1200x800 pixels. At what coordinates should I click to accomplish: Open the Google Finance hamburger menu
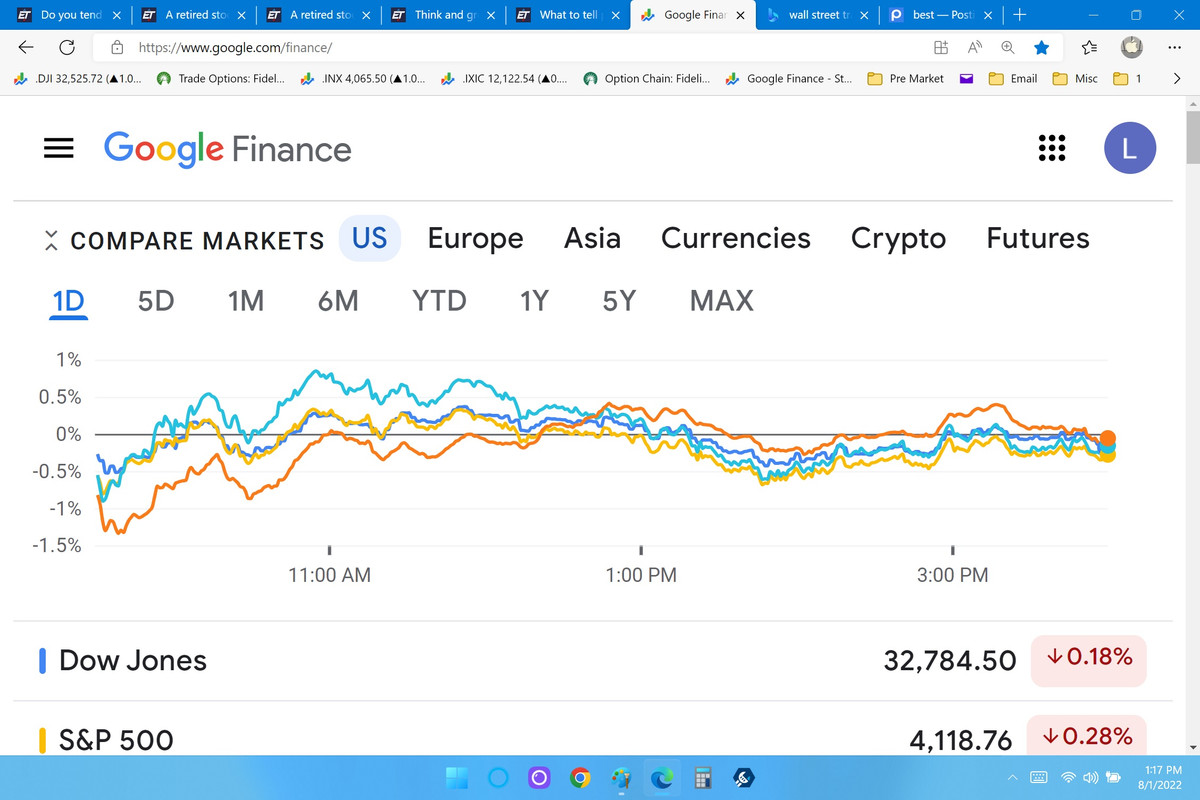point(60,149)
